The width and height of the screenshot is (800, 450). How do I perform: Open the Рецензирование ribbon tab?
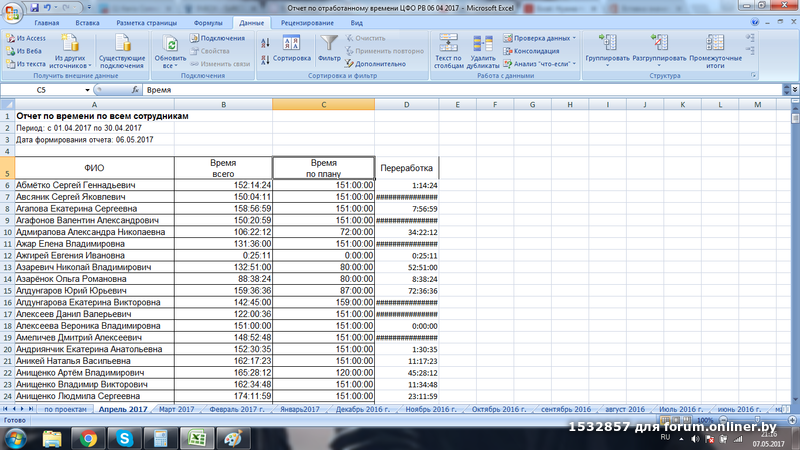[x=309, y=21]
